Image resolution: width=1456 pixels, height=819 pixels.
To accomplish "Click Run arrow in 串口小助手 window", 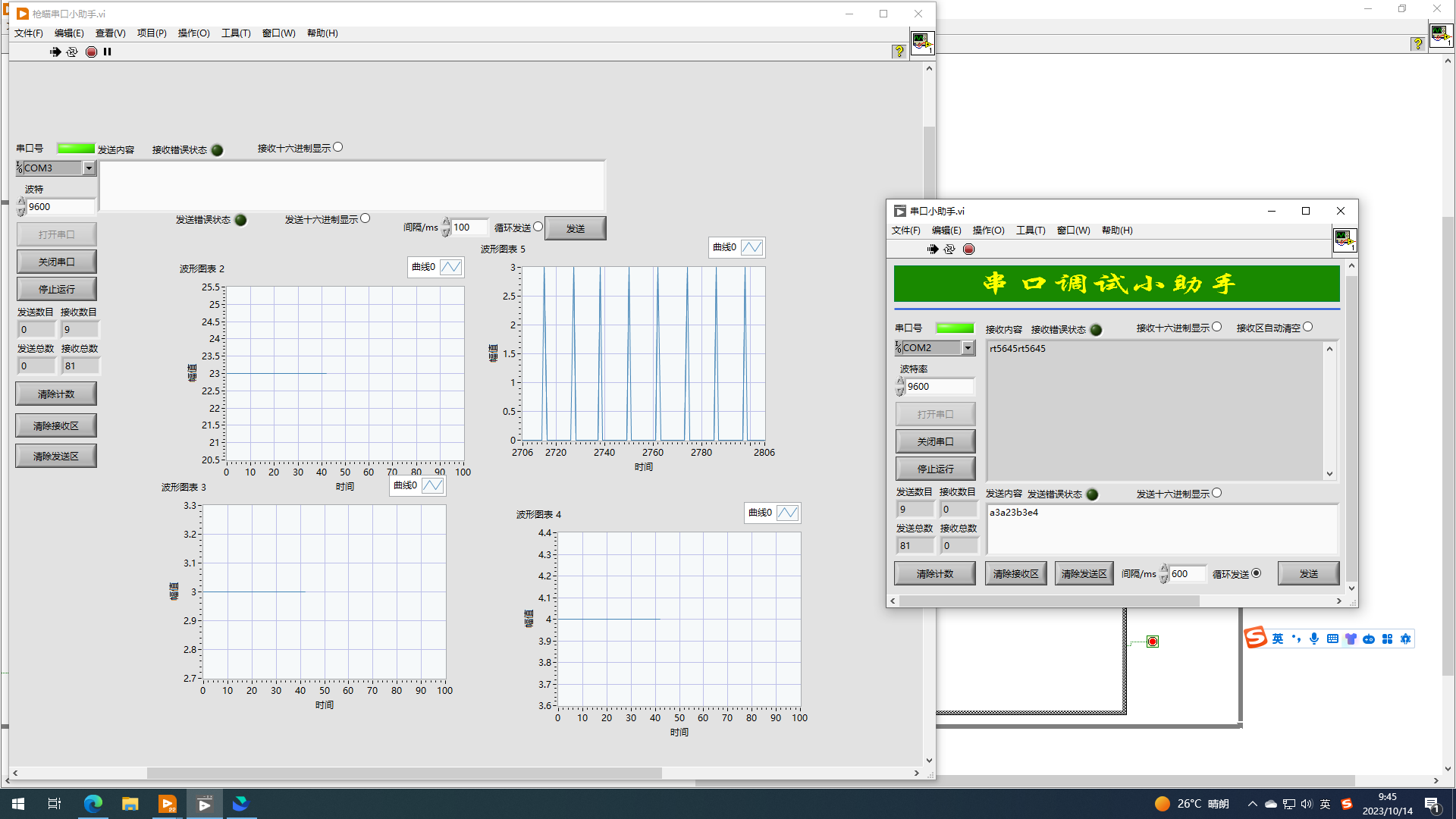I will 933,249.
